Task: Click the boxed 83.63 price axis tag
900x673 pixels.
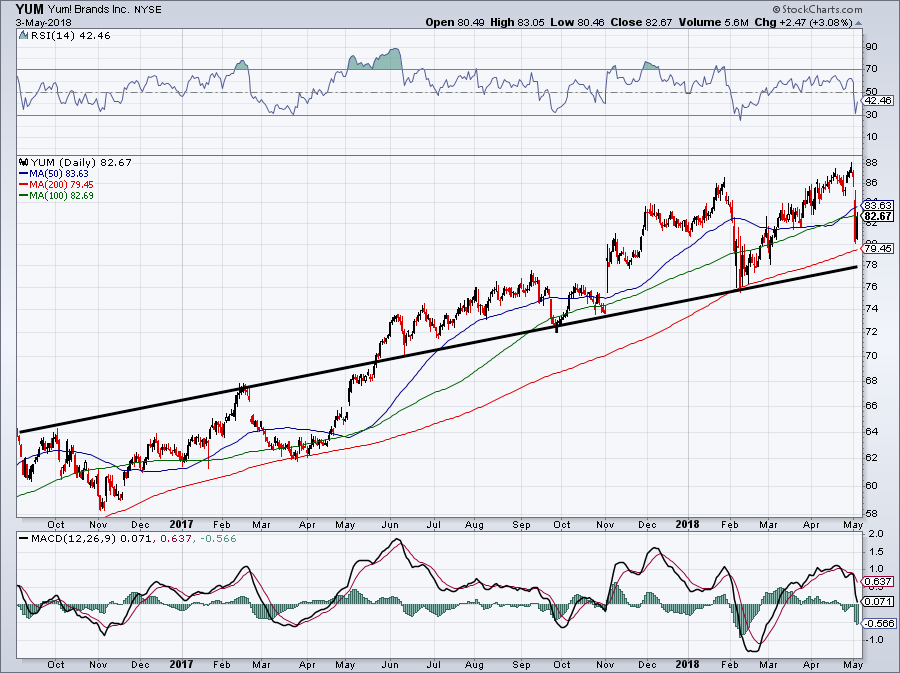Action: [x=878, y=205]
